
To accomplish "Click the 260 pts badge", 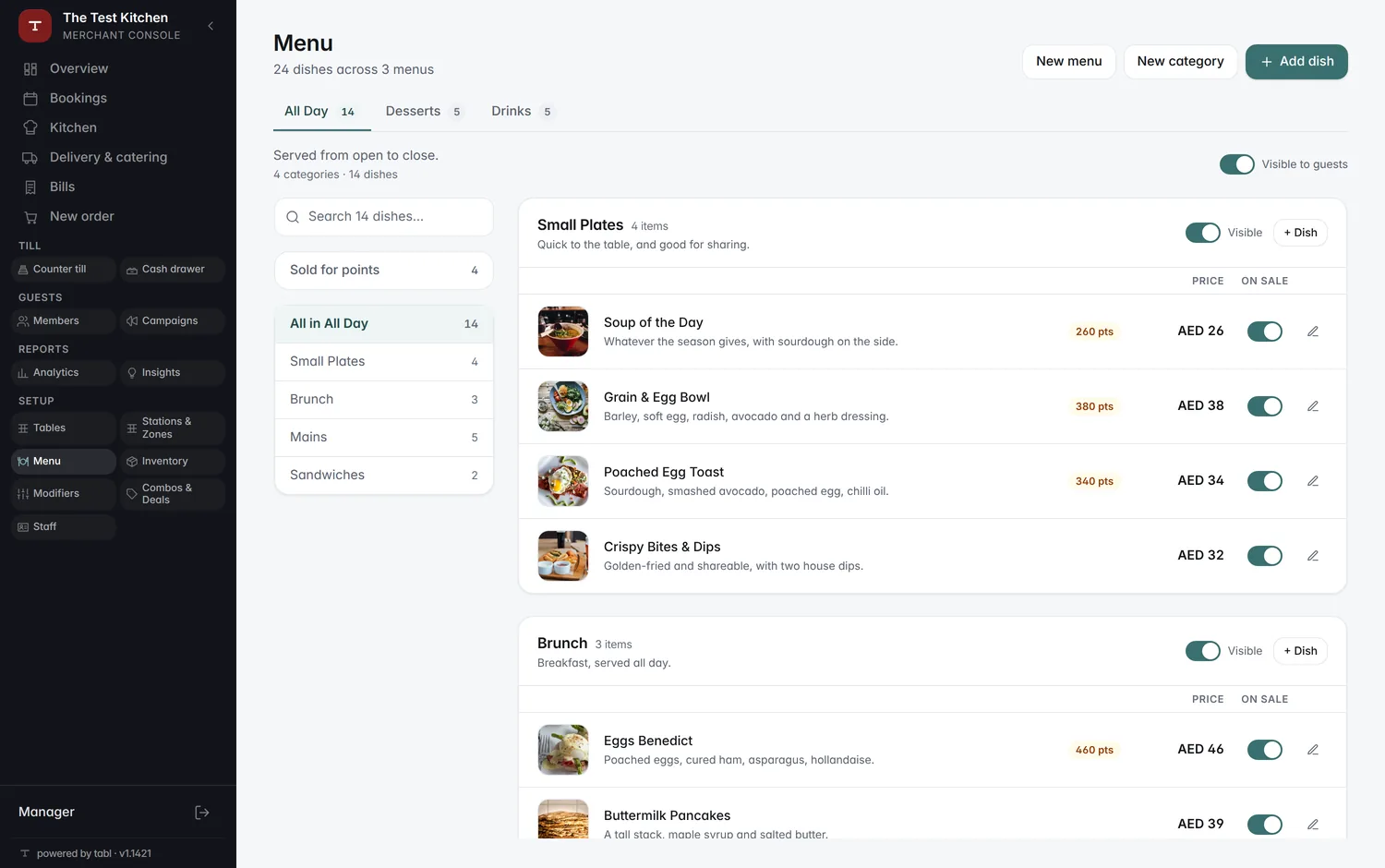I will (1094, 332).
